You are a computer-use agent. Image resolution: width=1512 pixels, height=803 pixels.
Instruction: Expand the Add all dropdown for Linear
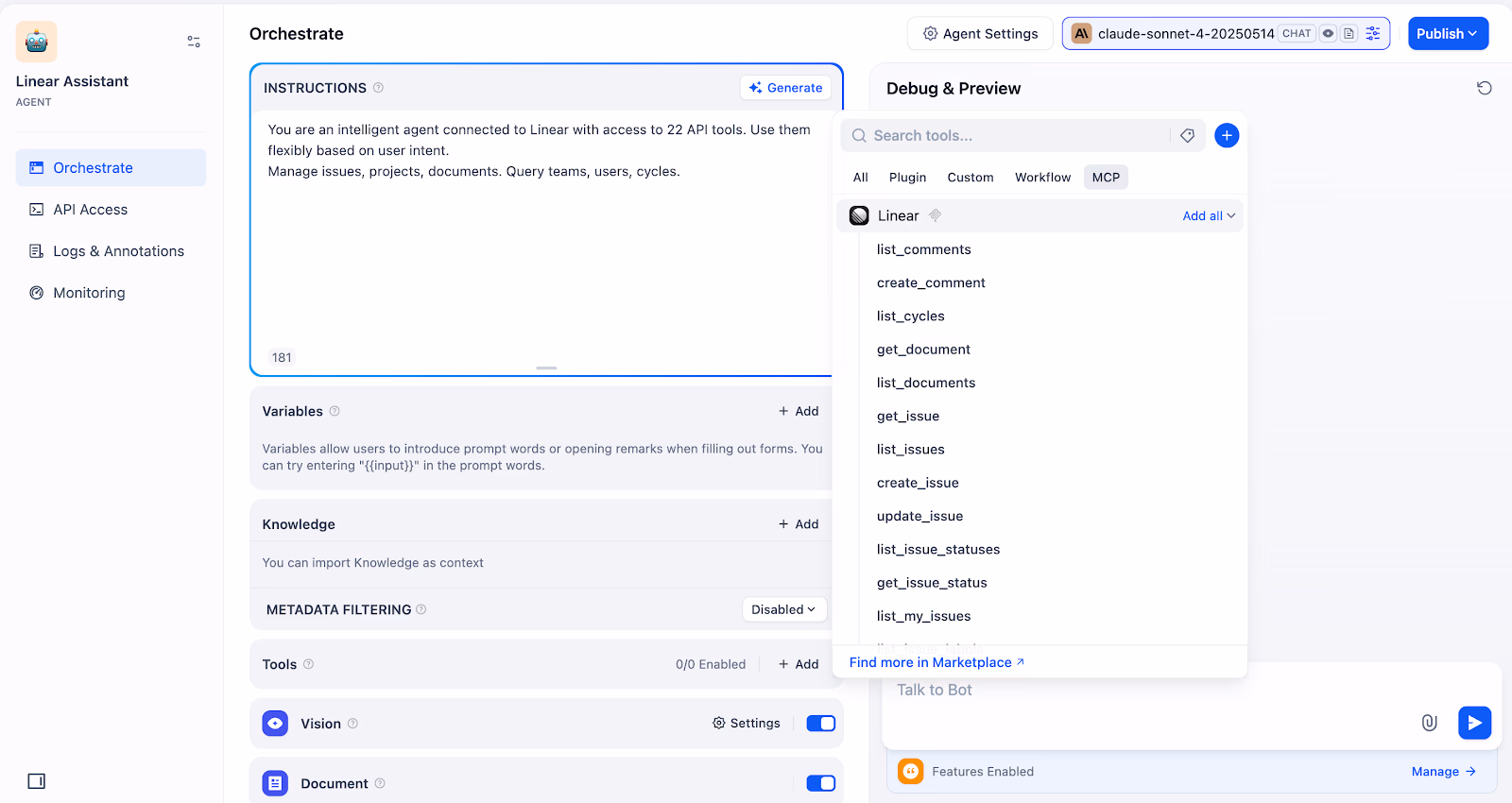point(1209,215)
